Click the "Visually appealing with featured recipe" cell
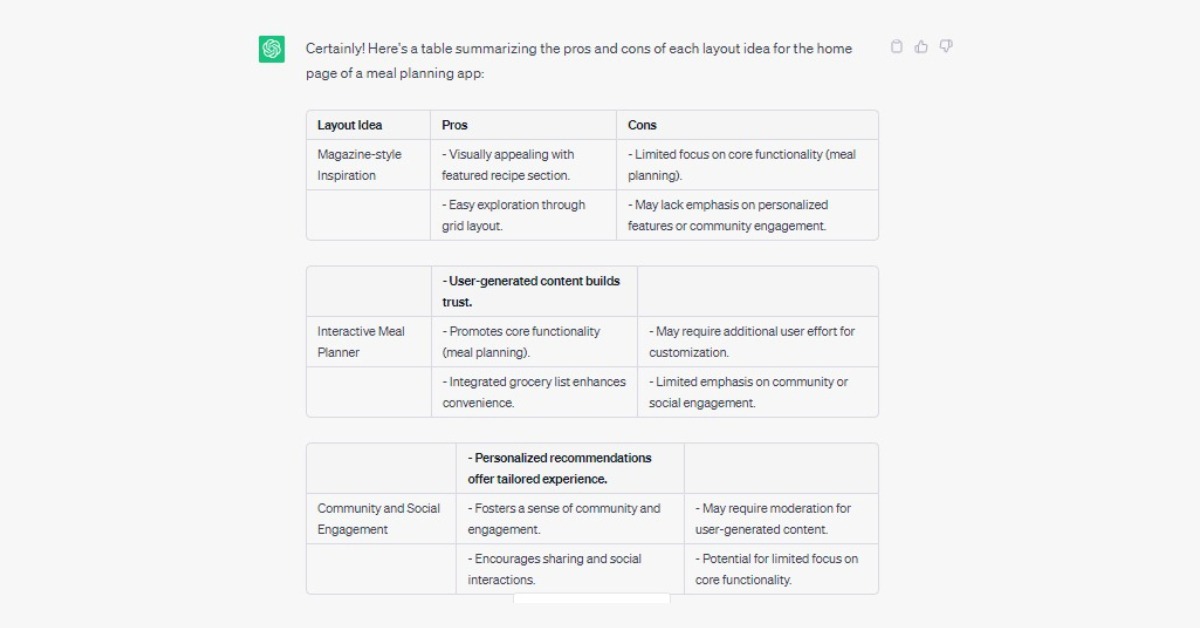1200x628 pixels. (x=508, y=165)
